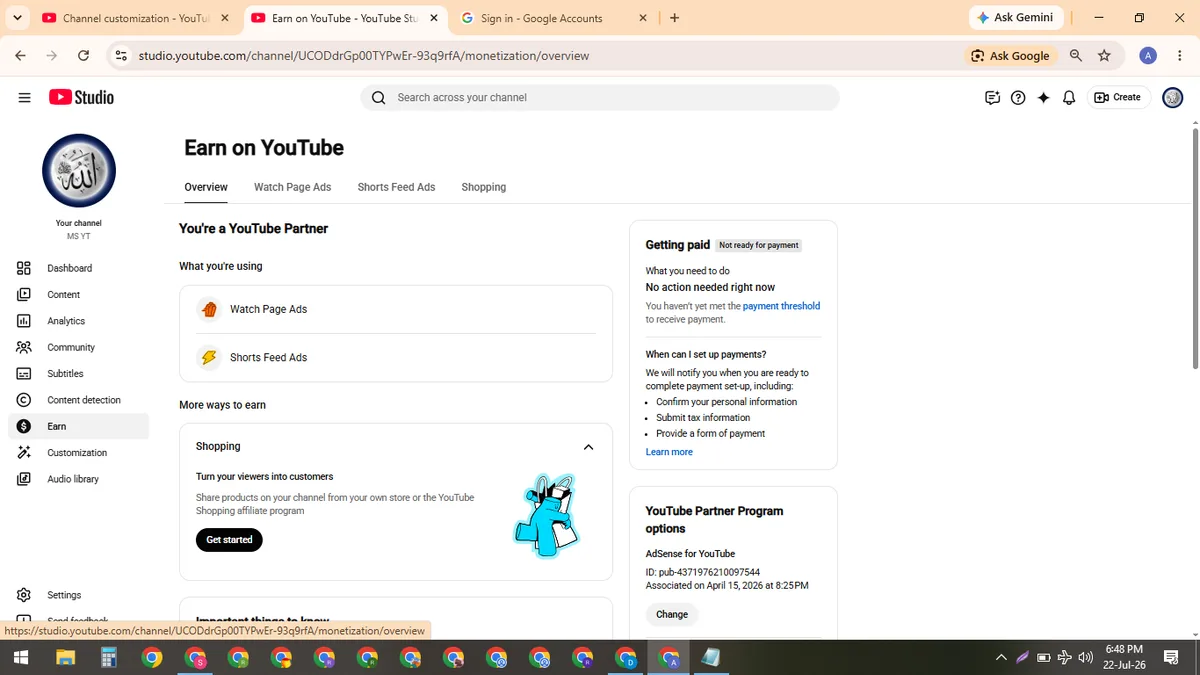The height and width of the screenshot is (675, 1200).
Task: Click the Shorts Feed Ads row label
Action: pos(268,357)
